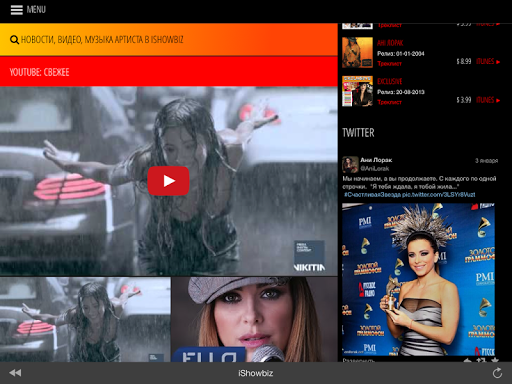Viewport: 512px width, 384px height.
Task: Open Треклист for the Ани Лорак album
Action: point(389,64)
